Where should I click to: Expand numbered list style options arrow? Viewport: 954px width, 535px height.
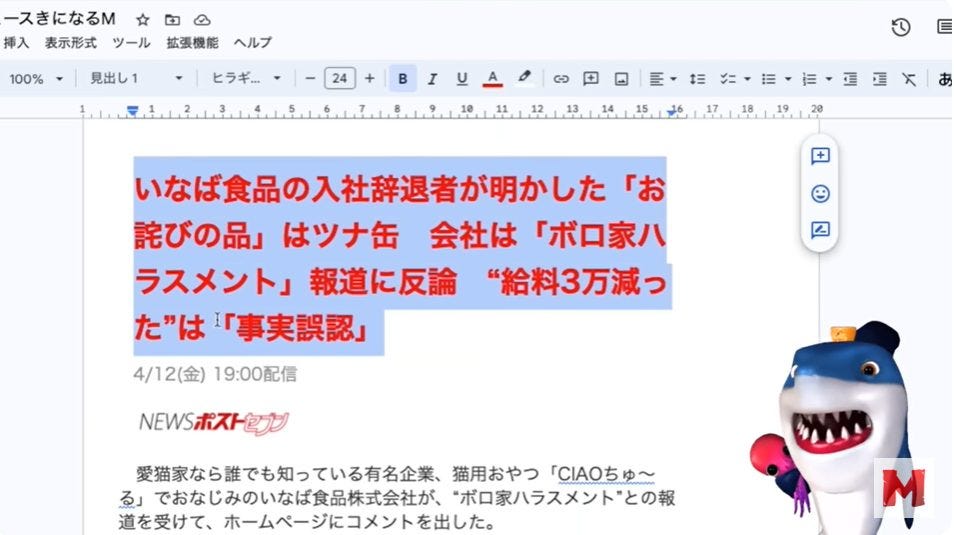829,79
